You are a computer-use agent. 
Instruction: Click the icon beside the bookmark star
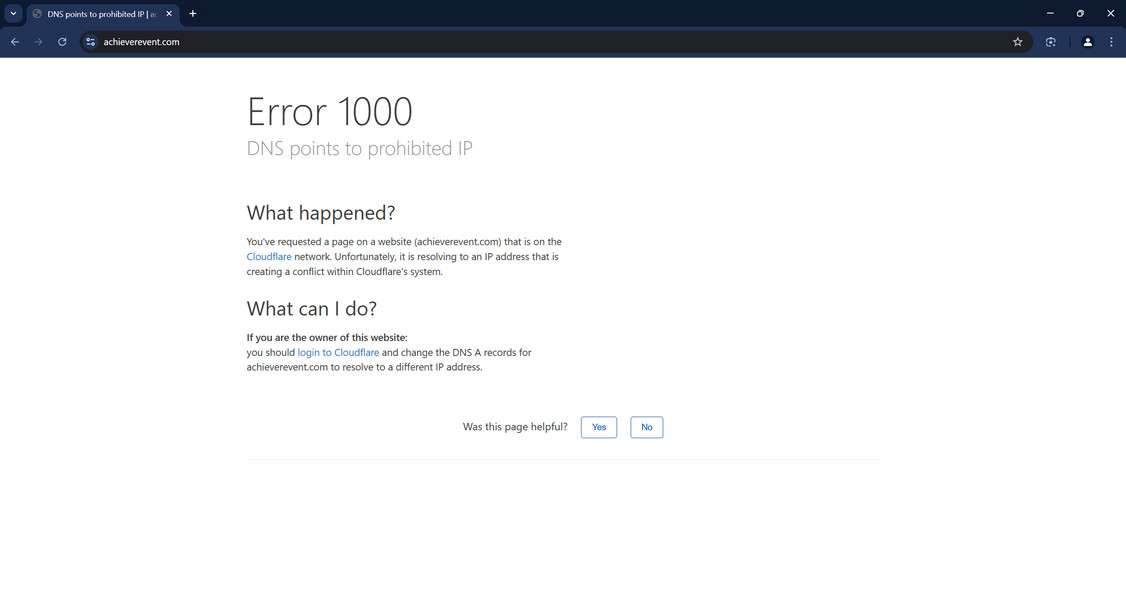coord(1050,41)
